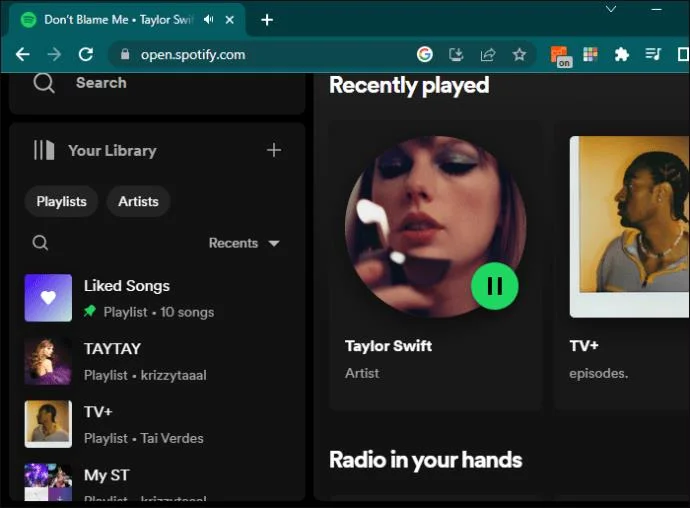Click 'Playlist • krizzytaaal' under TAYTAY
The image size is (690, 508).
145,375
